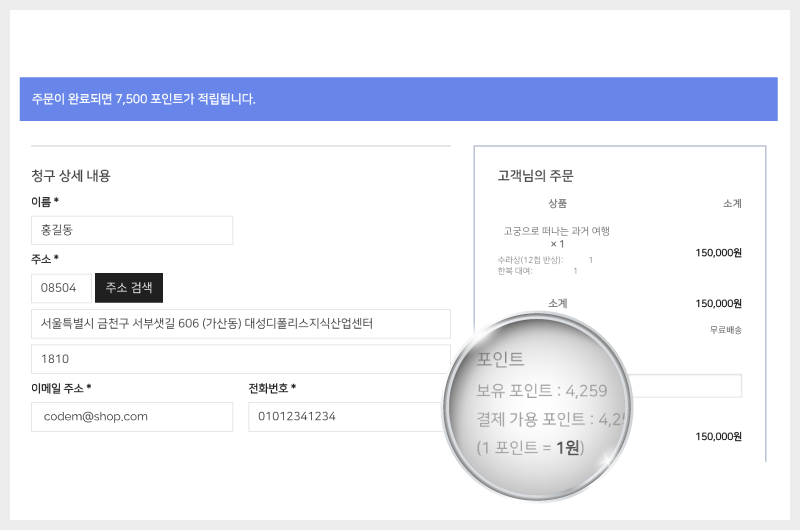This screenshot has height=530, width=800.
Task: Click the name field containing 홍길동
Action: 132,230
